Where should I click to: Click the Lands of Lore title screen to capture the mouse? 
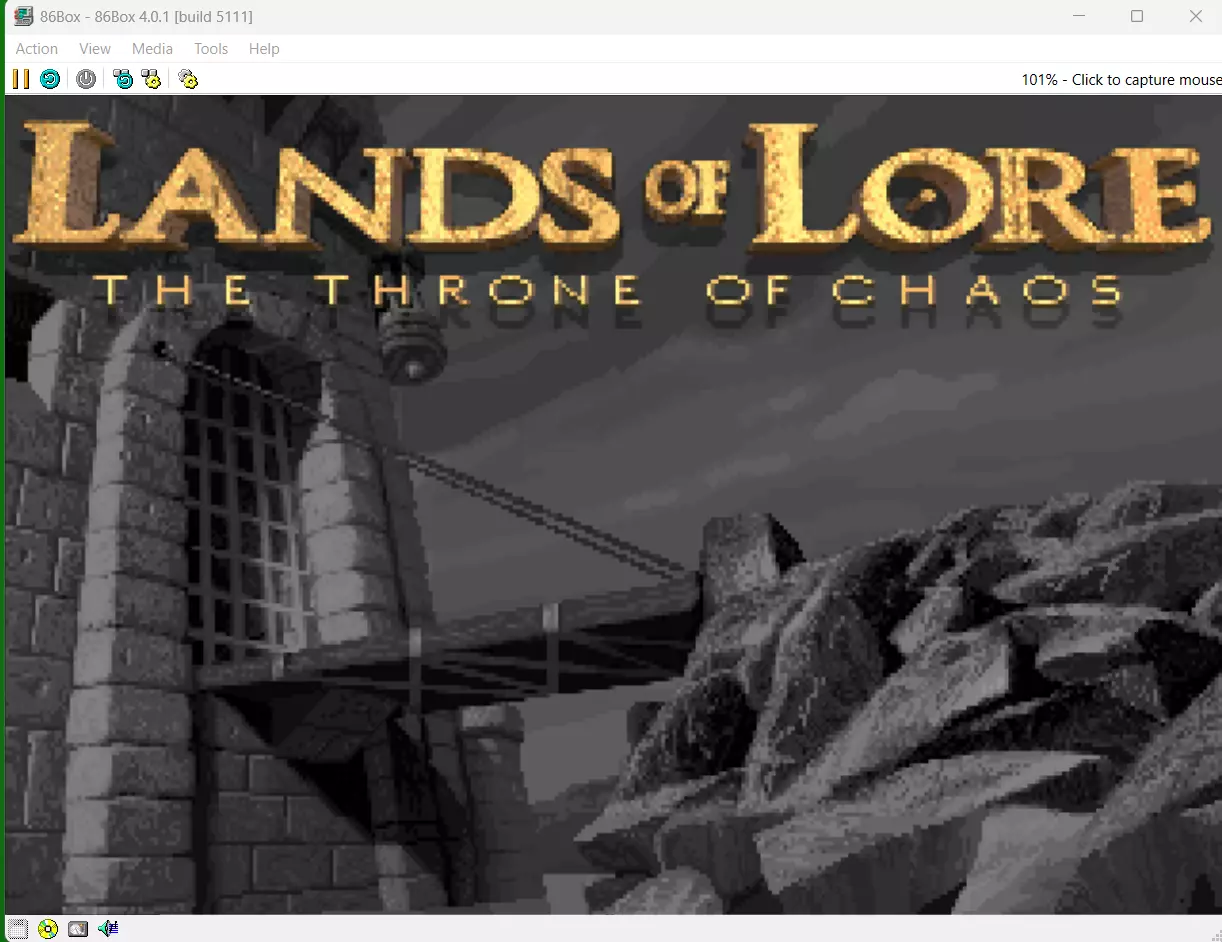613,505
